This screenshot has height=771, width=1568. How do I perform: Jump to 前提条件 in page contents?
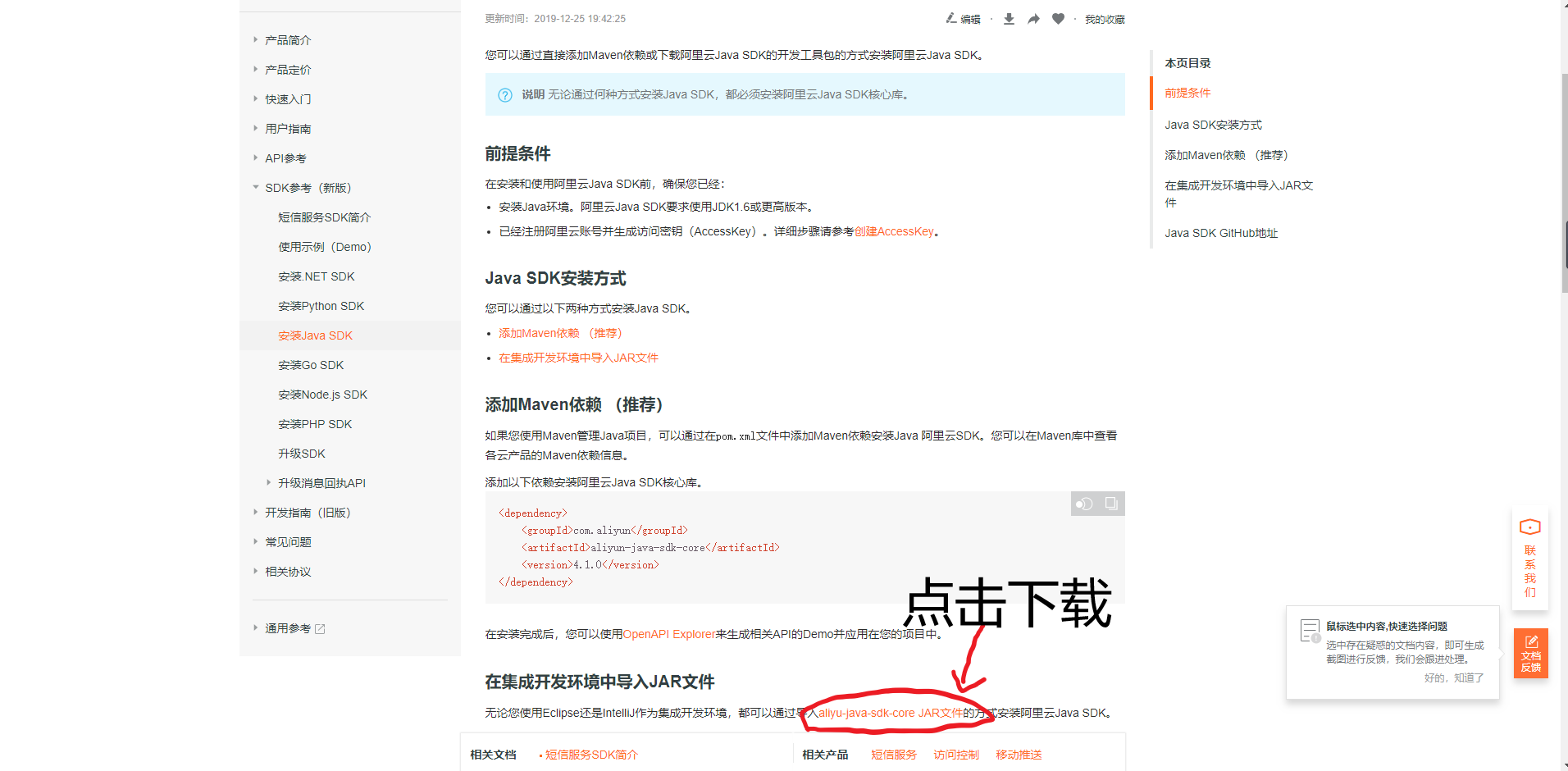1187,93
